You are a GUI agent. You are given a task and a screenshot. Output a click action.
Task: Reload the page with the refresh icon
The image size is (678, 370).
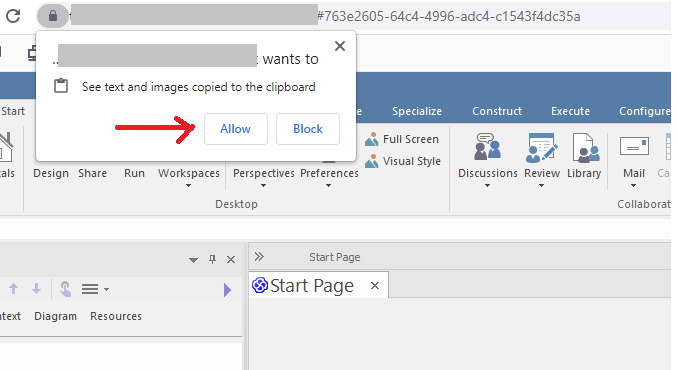tap(13, 16)
